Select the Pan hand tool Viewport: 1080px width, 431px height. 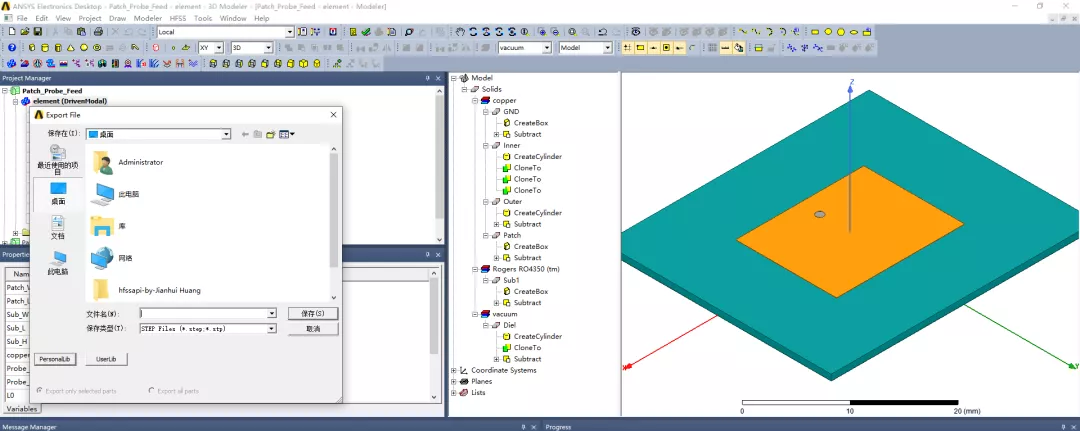click(x=461, y=32)
